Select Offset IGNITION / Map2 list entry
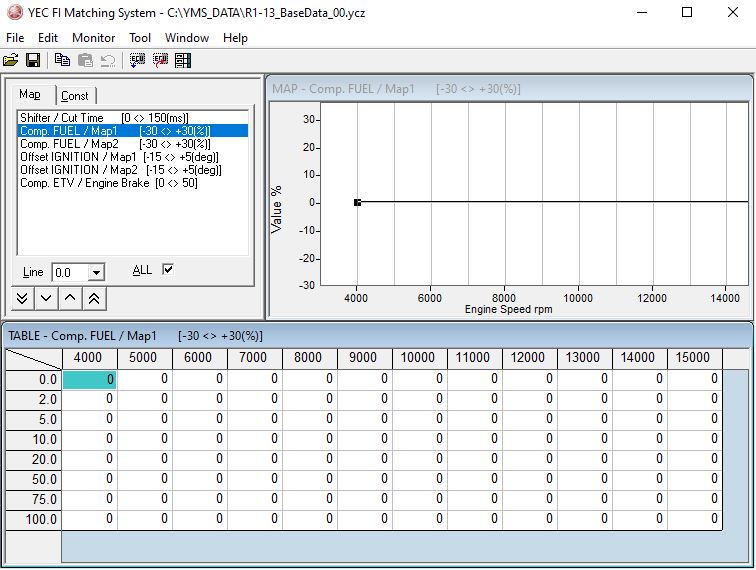Viewport: 756px width, 570px height. [133, 170]
